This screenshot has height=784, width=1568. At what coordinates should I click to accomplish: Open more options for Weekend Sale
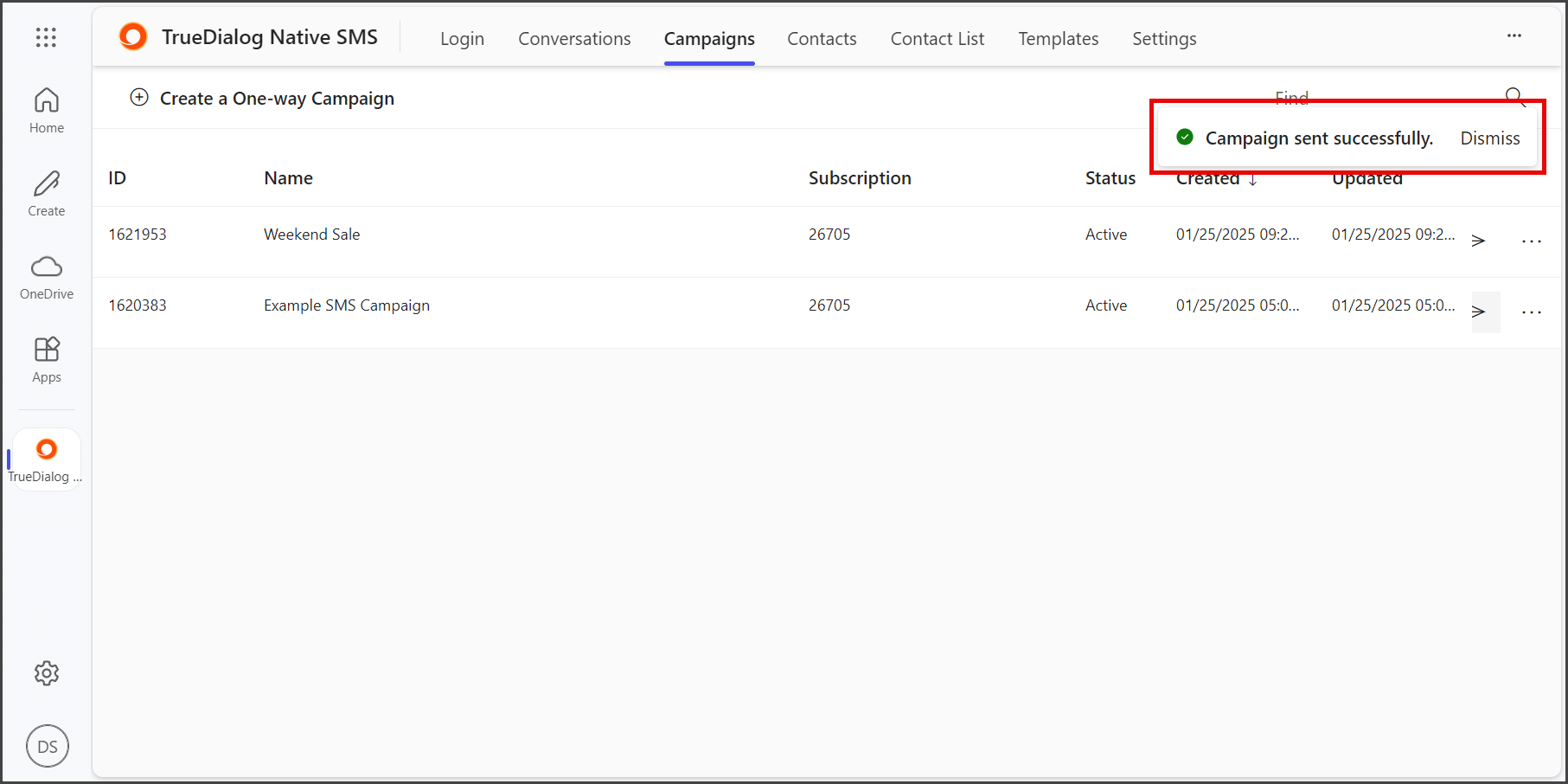1532,241
